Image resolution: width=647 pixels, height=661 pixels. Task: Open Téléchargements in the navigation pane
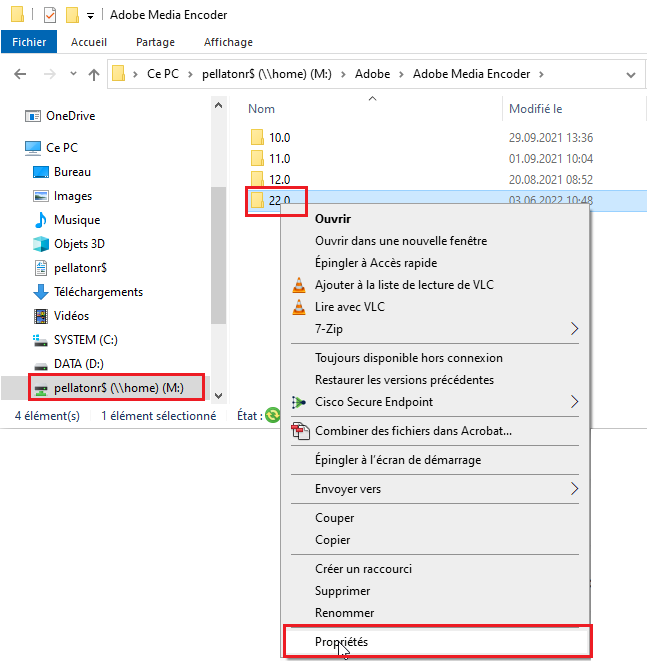point(88,292)
